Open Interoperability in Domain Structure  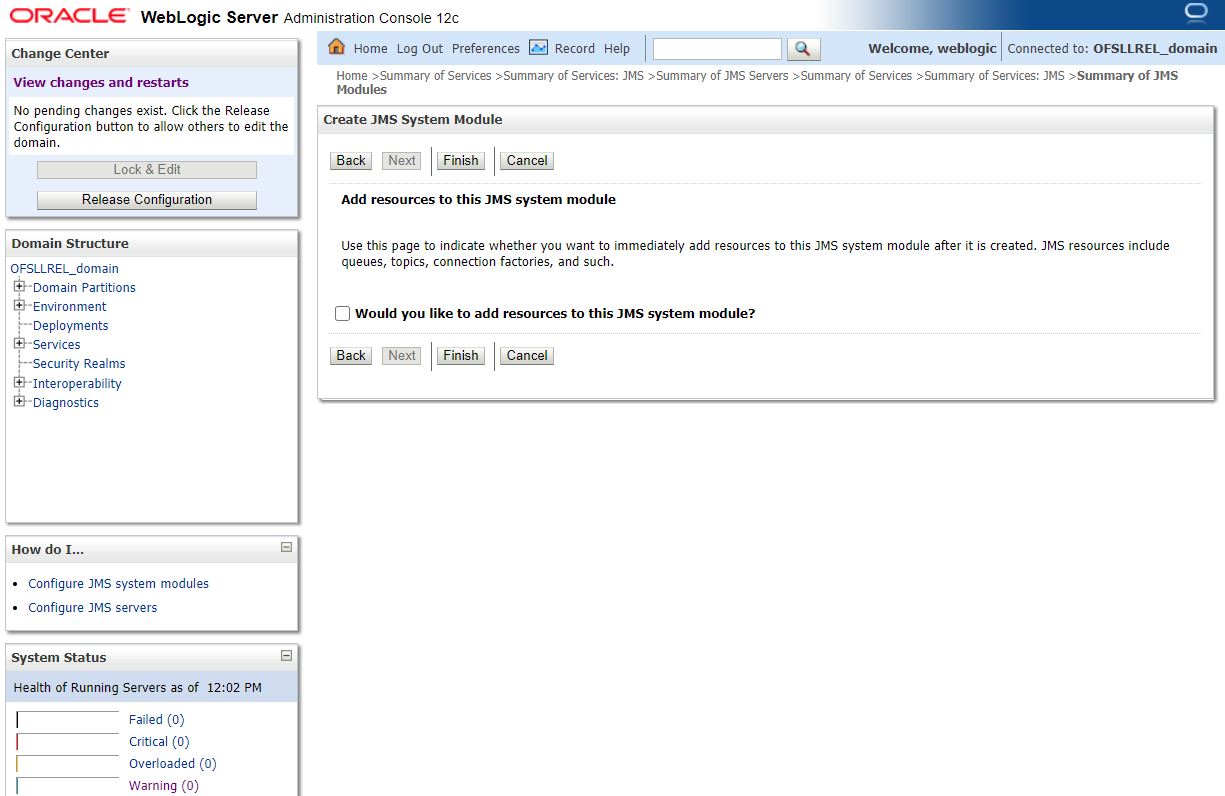tap(77, 383)
